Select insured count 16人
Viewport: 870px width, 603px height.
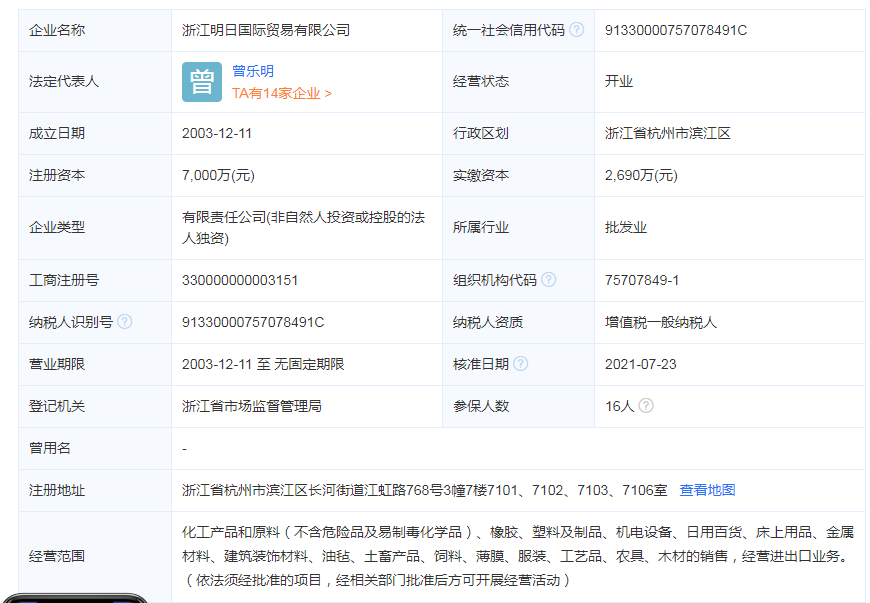click(619, 406)
